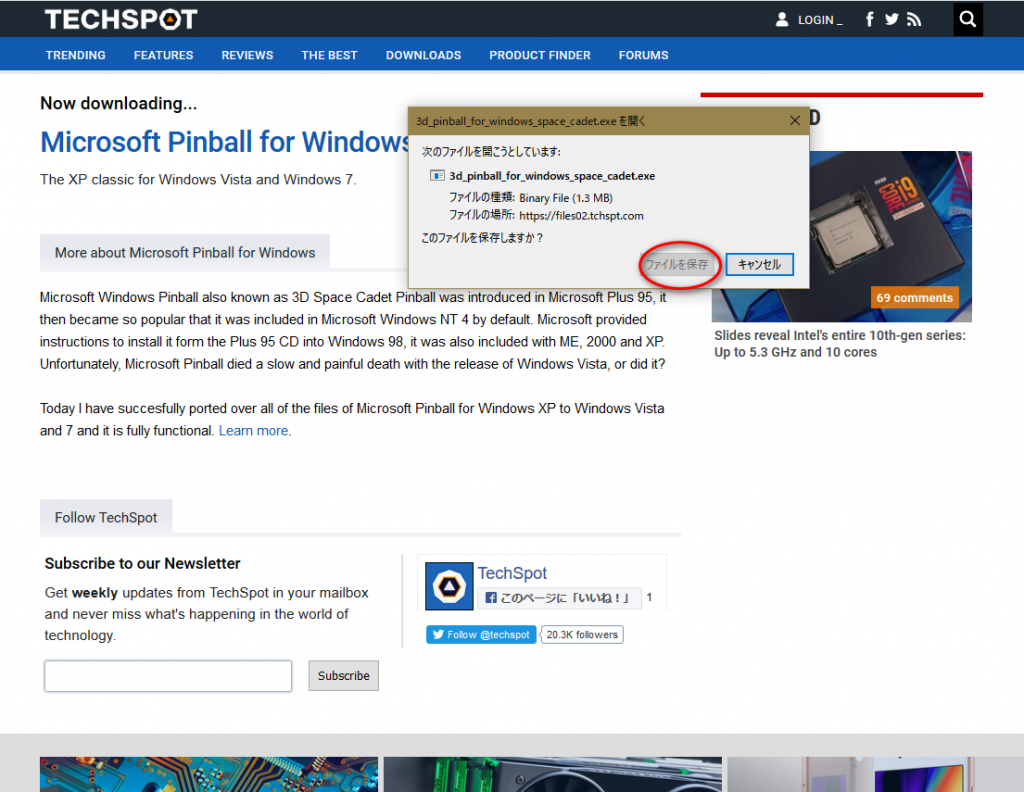Image resolution: width=1024 pixels, height=792 pixels.
Task: Click the Learn more link
Action: [x=254, y=431]
